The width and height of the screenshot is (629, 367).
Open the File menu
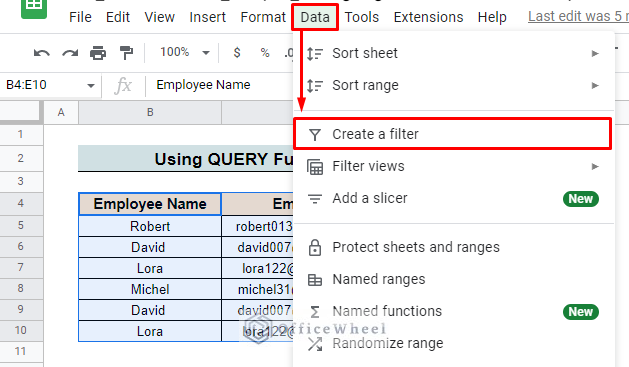tap(80, 17)
